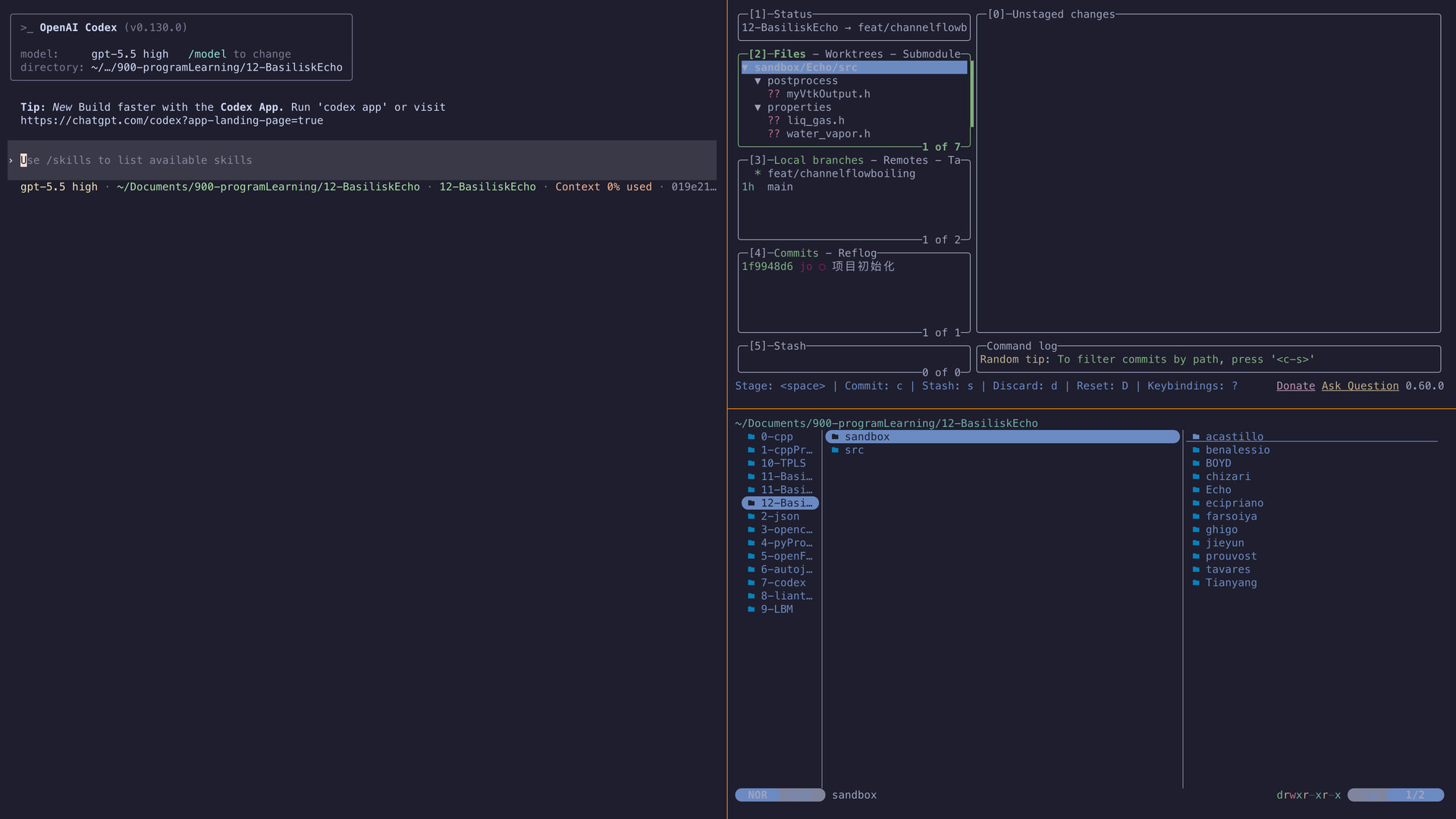Click the folder icon next to 0-cpp
Image resolution: width=1456 pixels, height=819 pixels.
click(x=752, y=437)
